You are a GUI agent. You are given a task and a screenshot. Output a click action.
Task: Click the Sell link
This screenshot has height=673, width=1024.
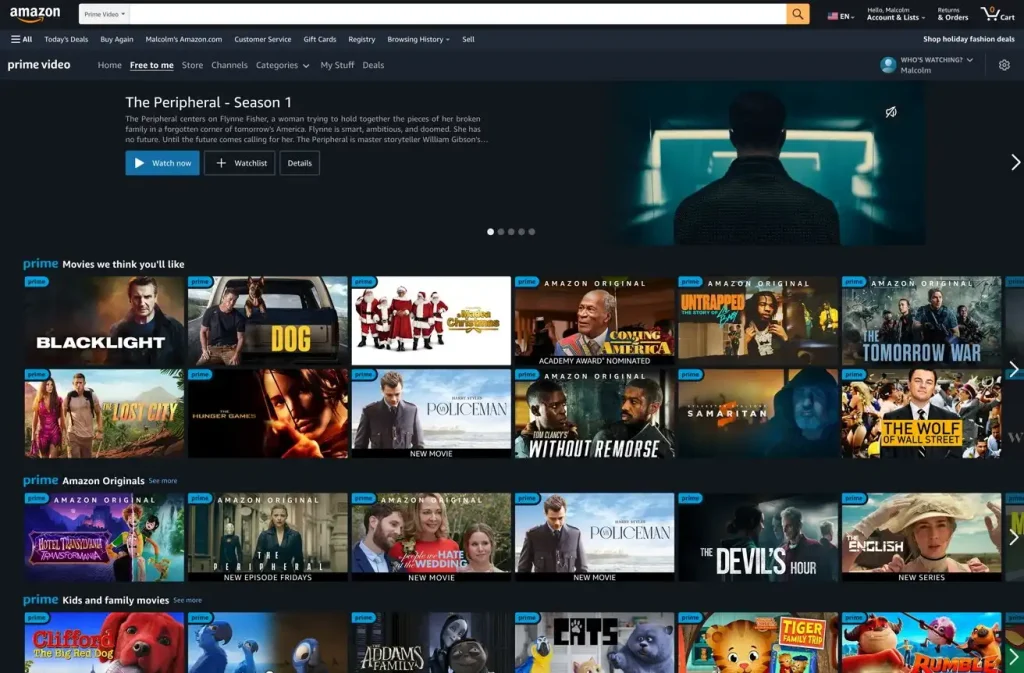(x=468, y=39)
